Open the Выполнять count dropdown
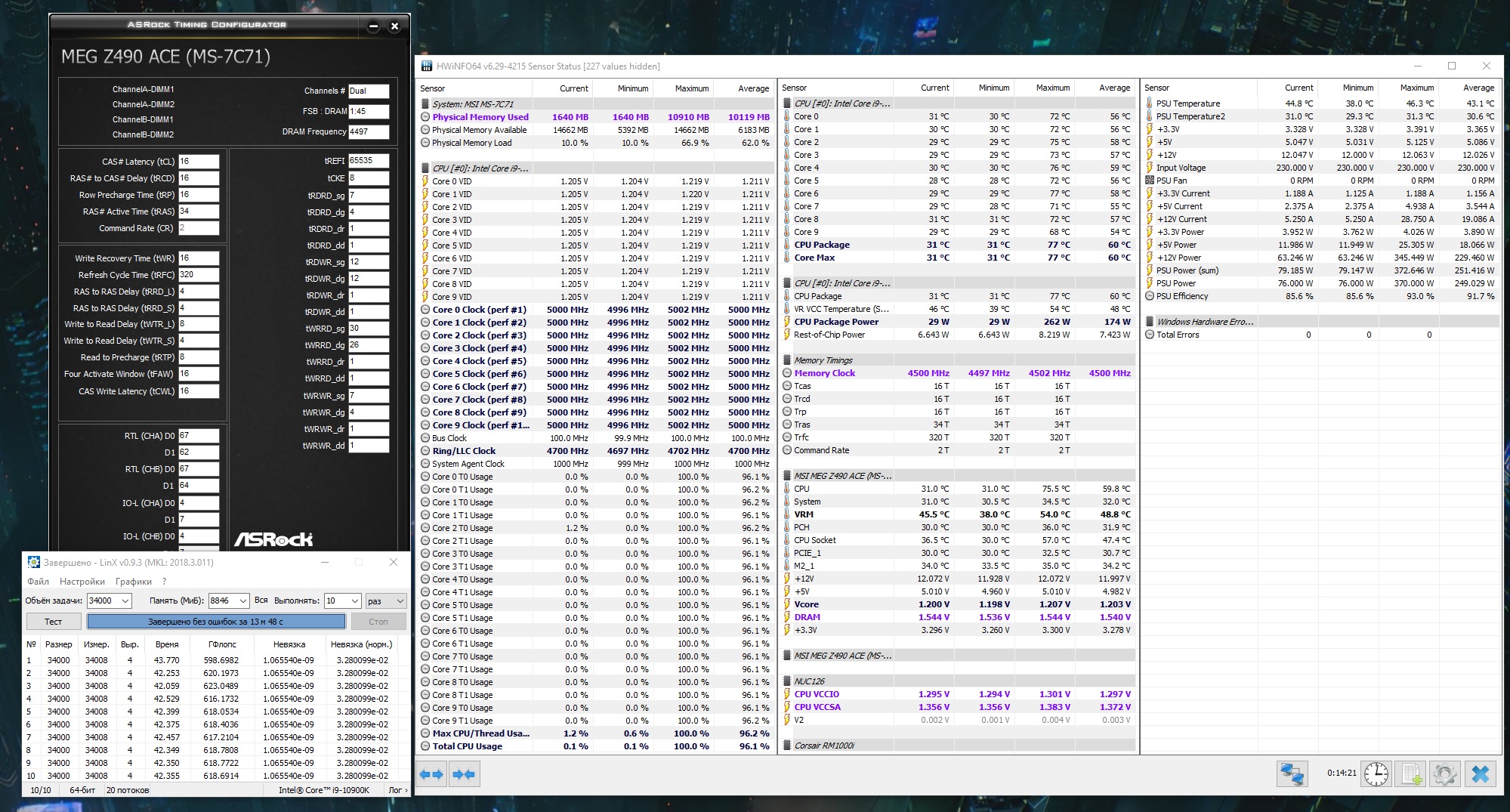This screenshot has height=812, width=1510. [x=354, y=601]
